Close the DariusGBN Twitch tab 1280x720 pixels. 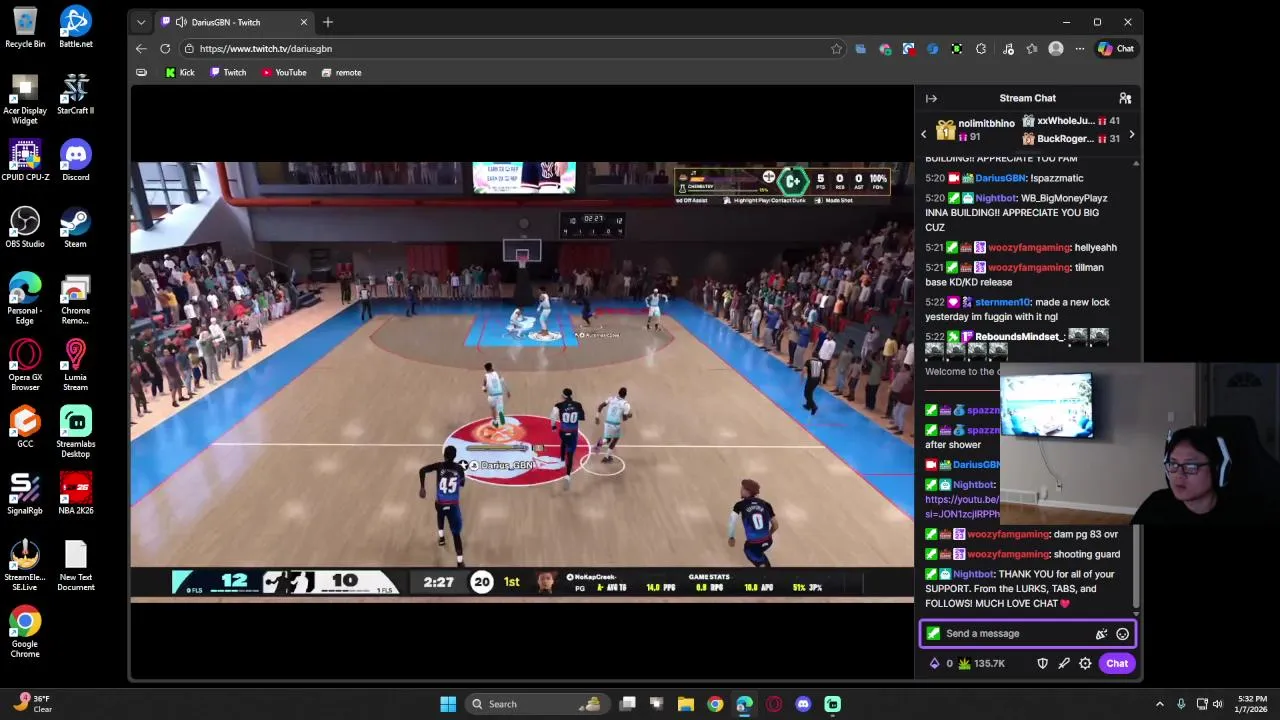304,22
